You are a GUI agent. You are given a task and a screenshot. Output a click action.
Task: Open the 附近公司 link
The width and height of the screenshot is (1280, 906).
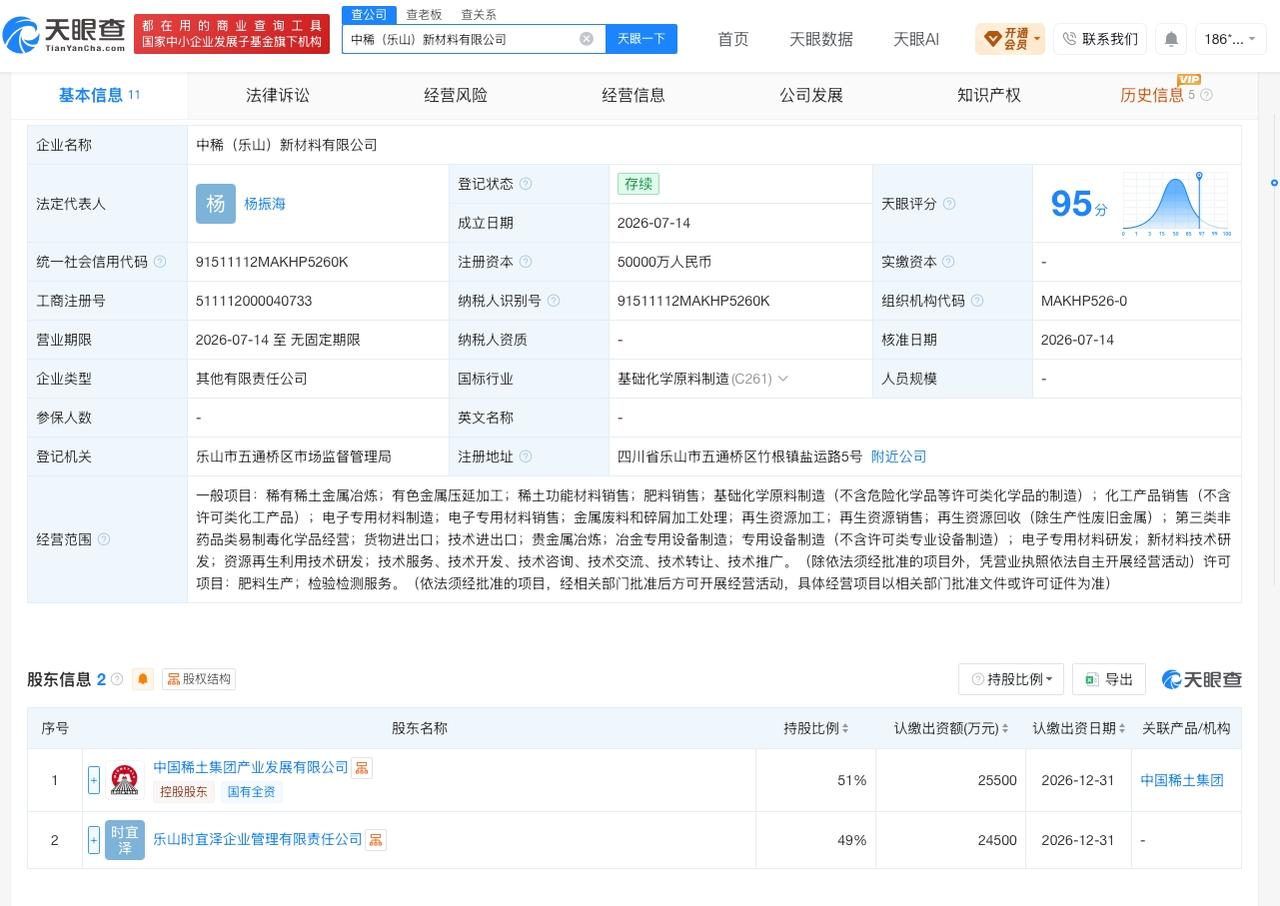pyautogui.click(x=899, y=456)
